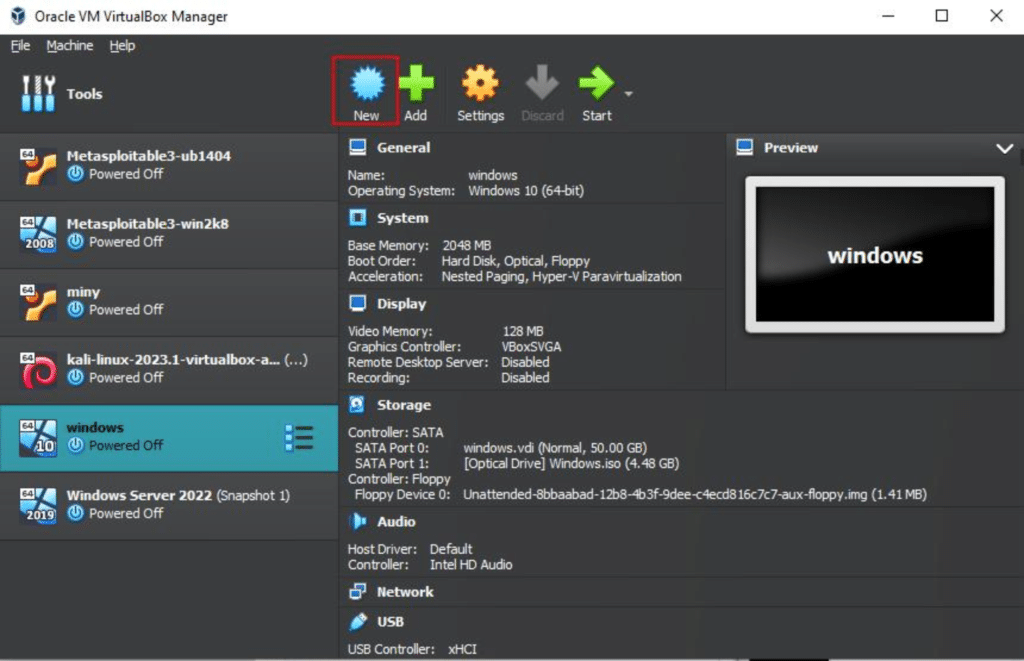Select Windows Server 2022 machine name
1024x661 pixels.
(x=139, y=495)
